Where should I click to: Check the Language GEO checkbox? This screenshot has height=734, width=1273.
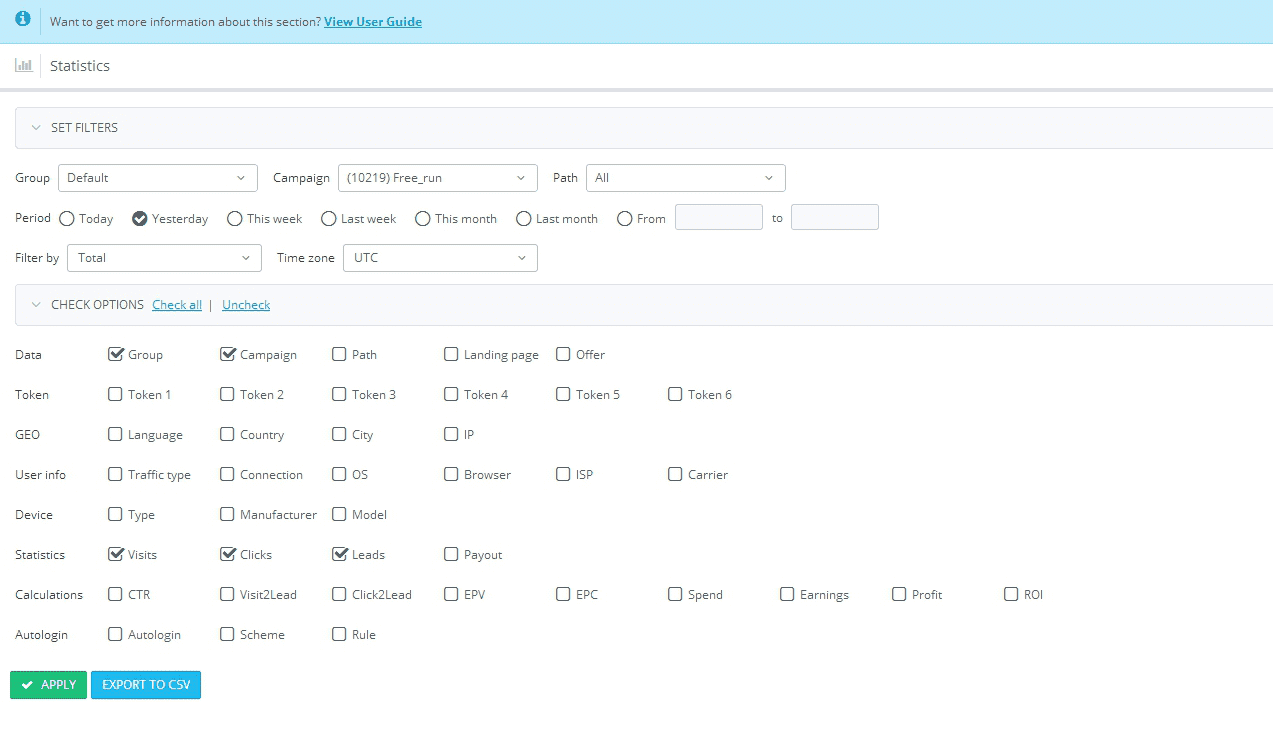pos(115,434)
